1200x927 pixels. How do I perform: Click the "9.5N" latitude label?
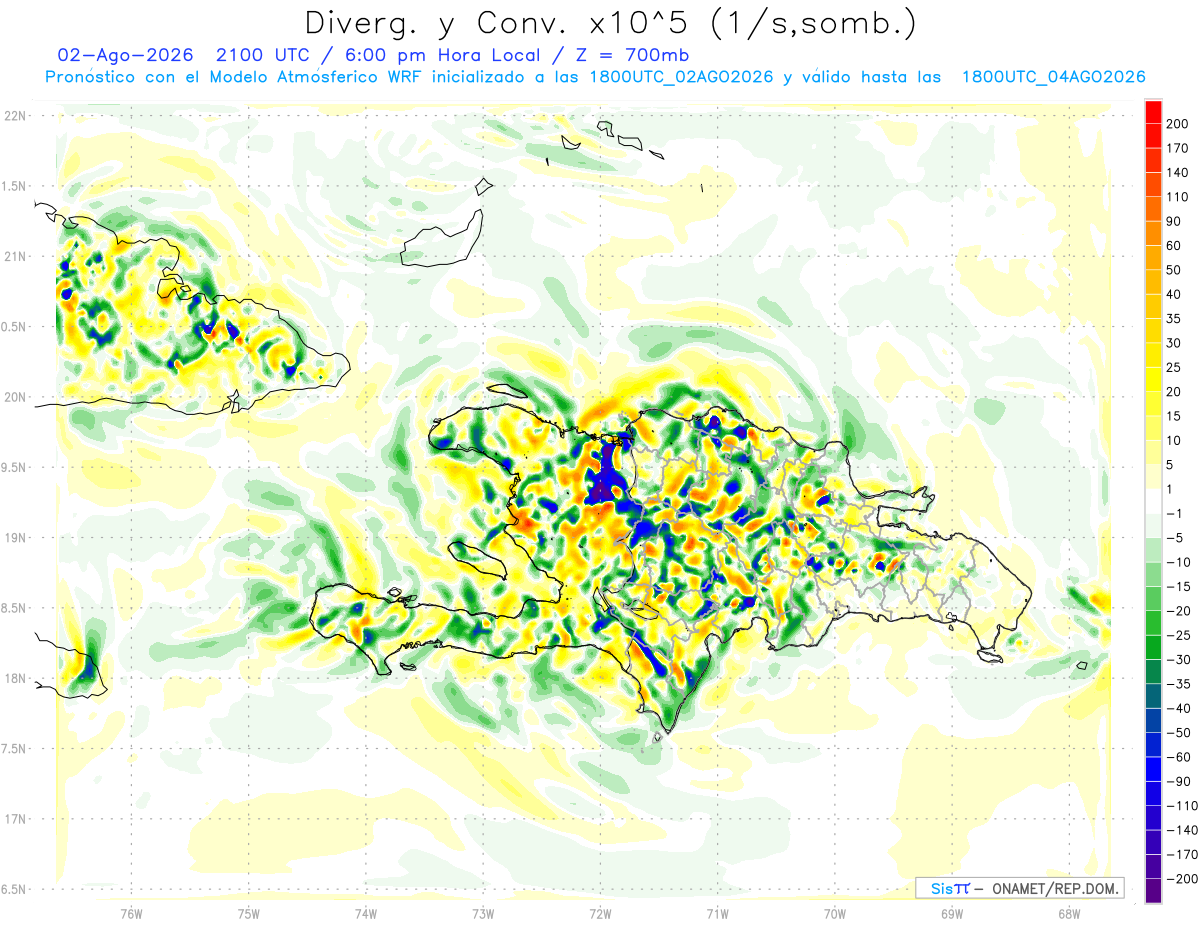click(14, 468)
